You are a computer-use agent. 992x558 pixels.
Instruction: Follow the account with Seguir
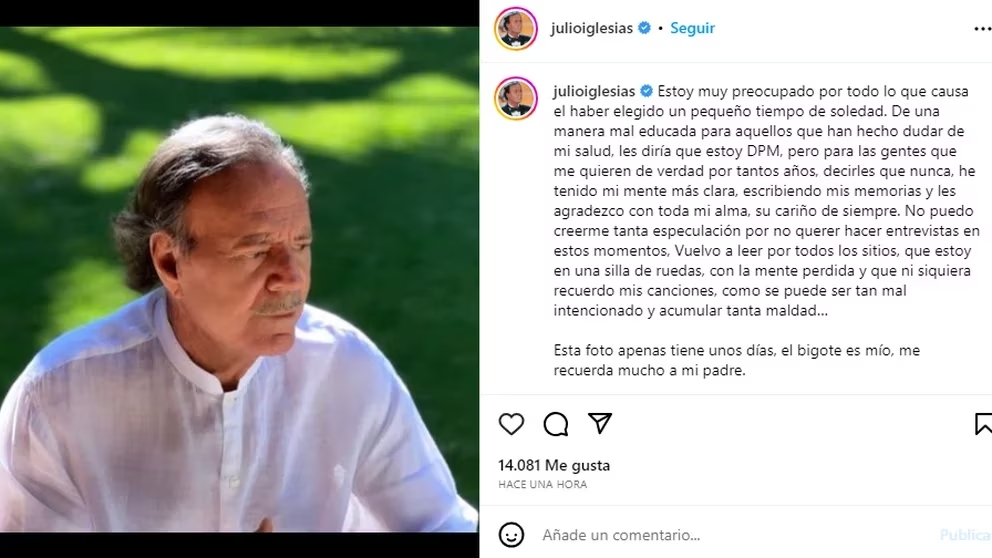point(692,28)
